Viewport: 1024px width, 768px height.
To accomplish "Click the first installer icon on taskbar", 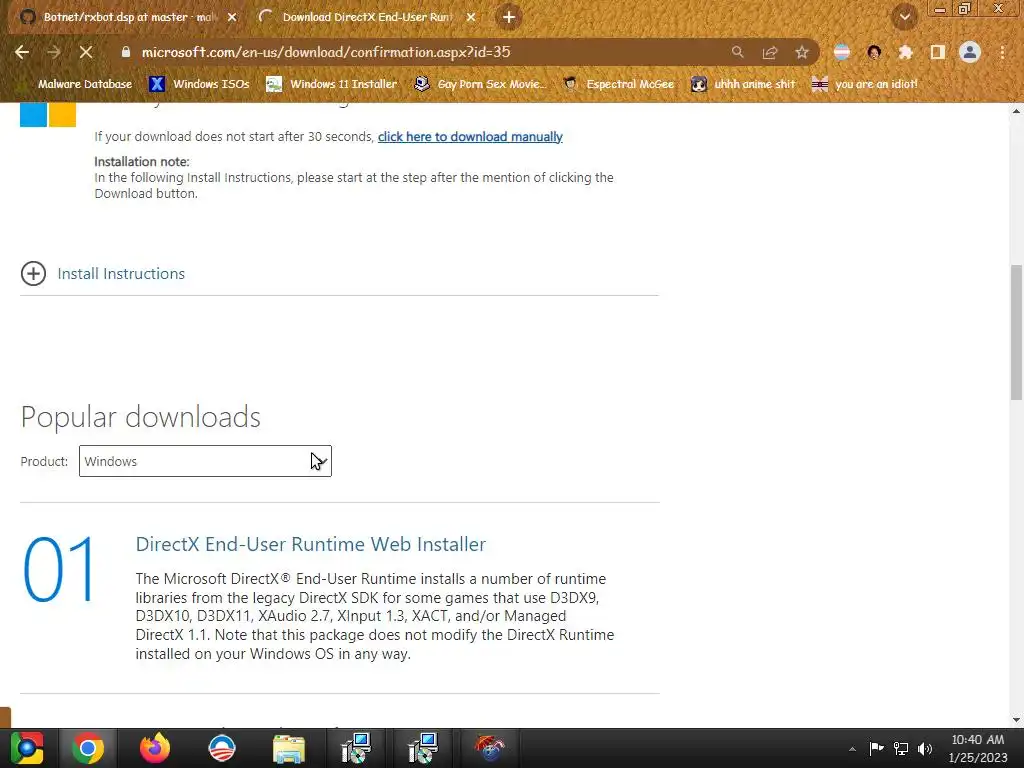I will coord(356,748).
